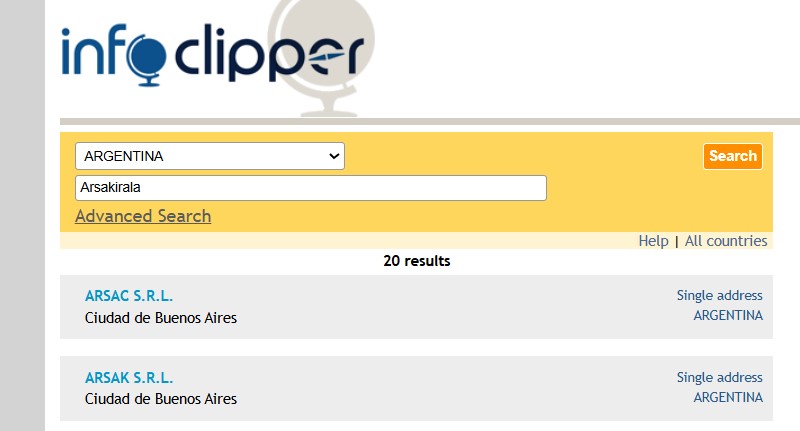Image resolution: width=800 pixels, height=431 pixels.
Task: Focus the search field containing Arsakirala
Action: coord(310,187)
